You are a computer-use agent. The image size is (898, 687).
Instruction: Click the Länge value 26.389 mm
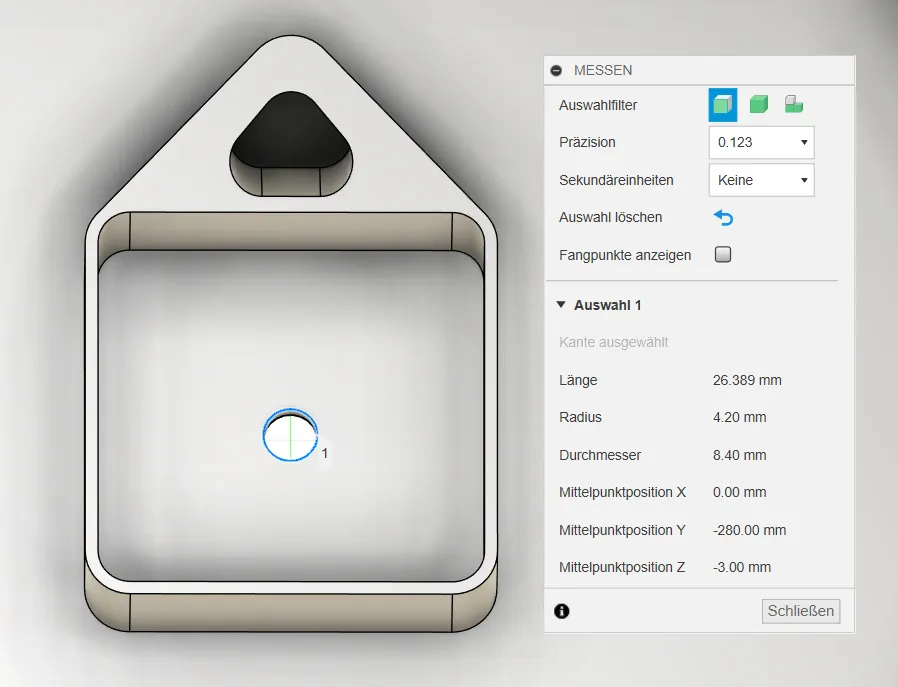(747, 380)
